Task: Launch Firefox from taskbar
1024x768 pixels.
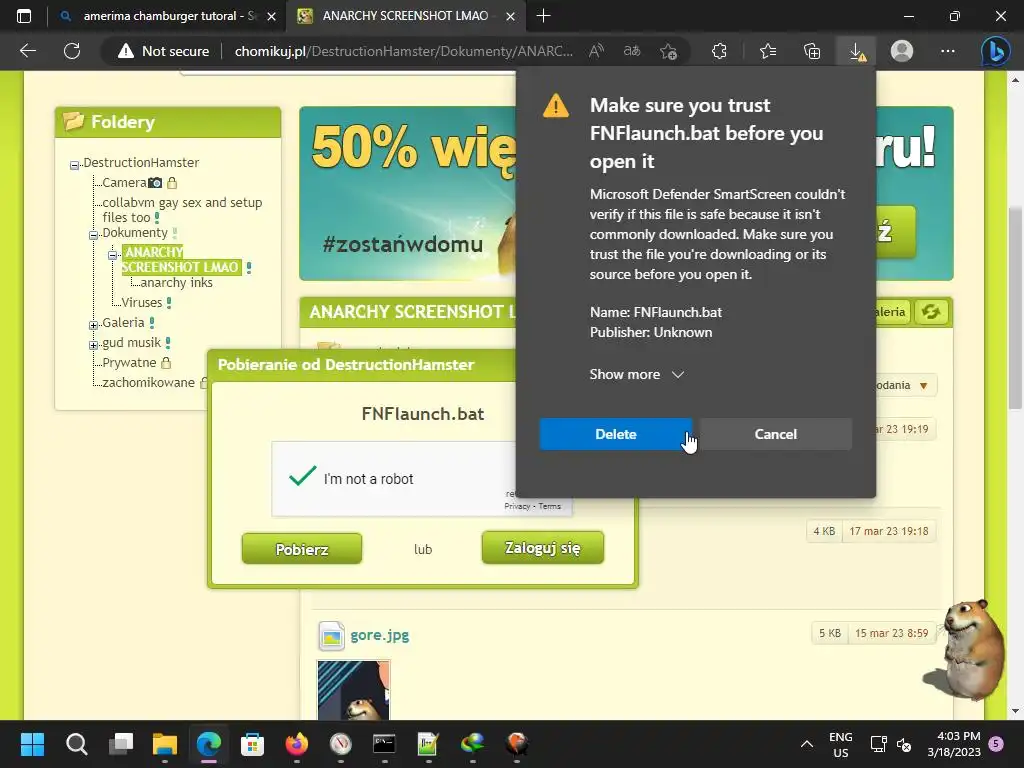Action: pos(296,744)
